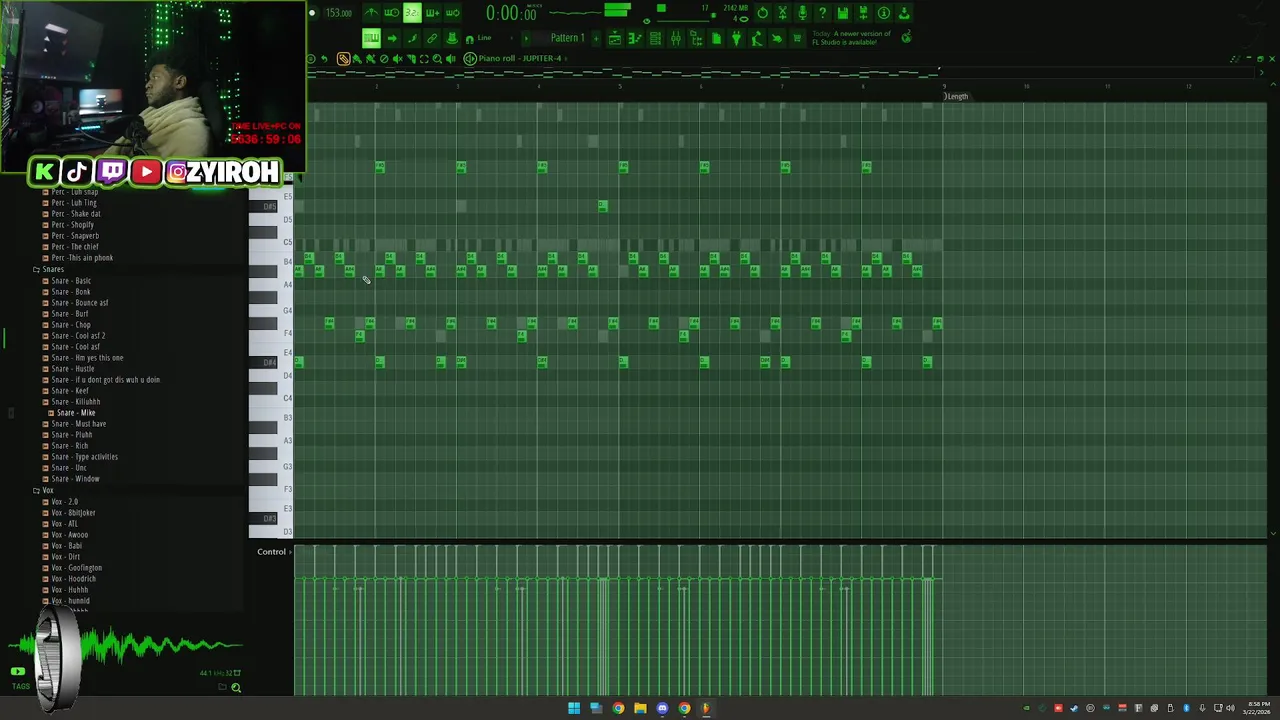This screenshot has width=1280, height=720.
Task: Enable overdub blend recording toggle
Action: [432, 12]
